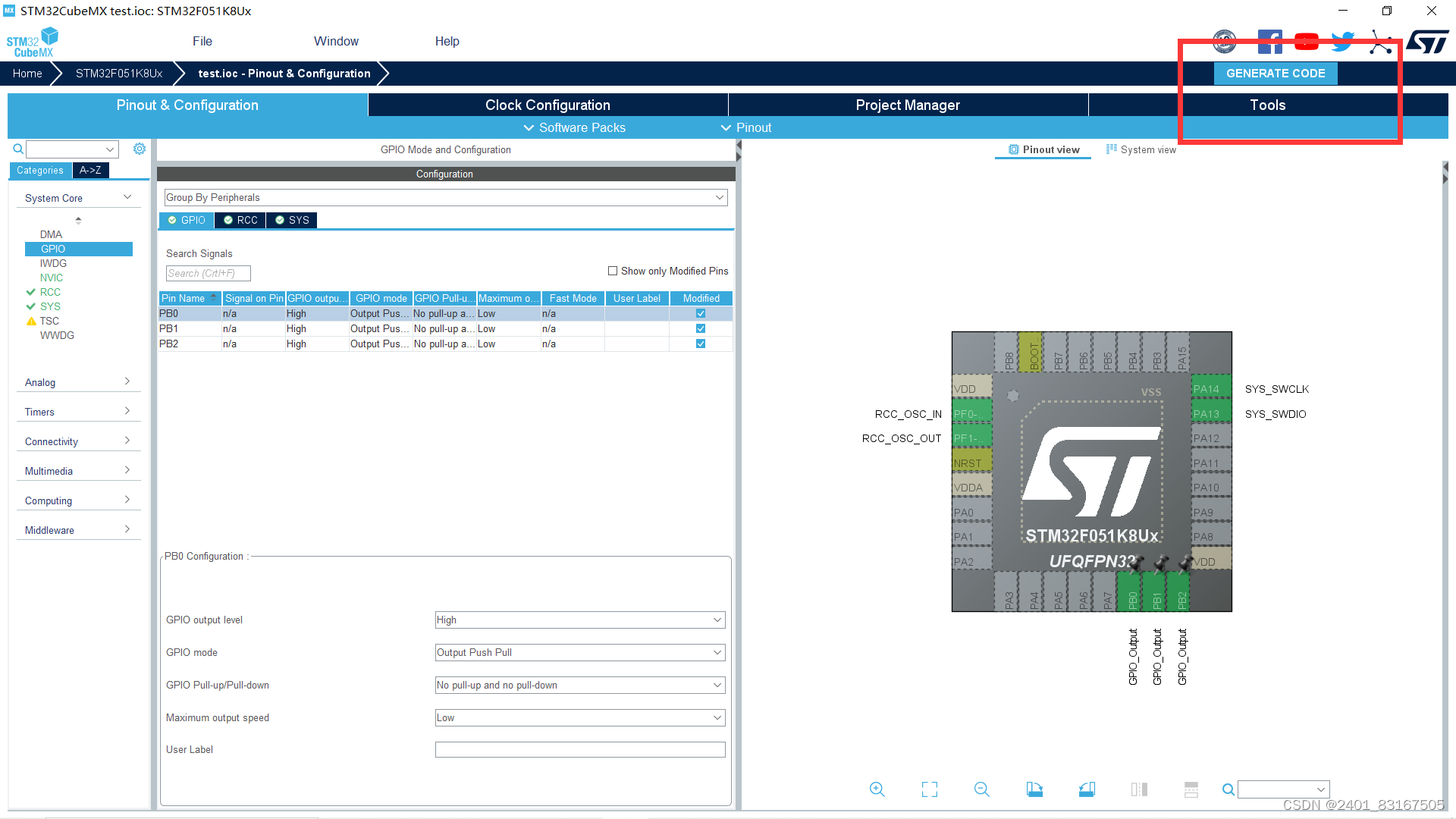Switch to the RCC configuration tab
The height and width of the screenshot is (819, 1456).
tap(240, 220)
